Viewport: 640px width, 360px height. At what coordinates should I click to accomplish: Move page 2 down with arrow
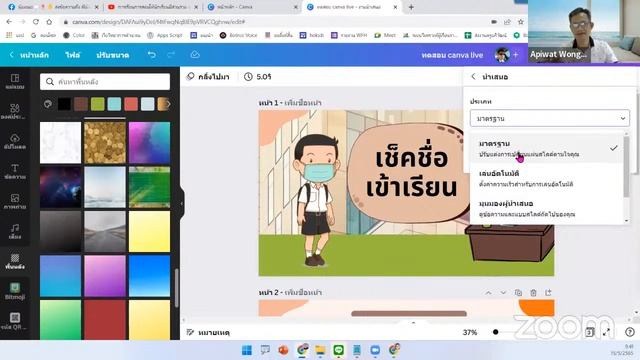click(503, 293)
